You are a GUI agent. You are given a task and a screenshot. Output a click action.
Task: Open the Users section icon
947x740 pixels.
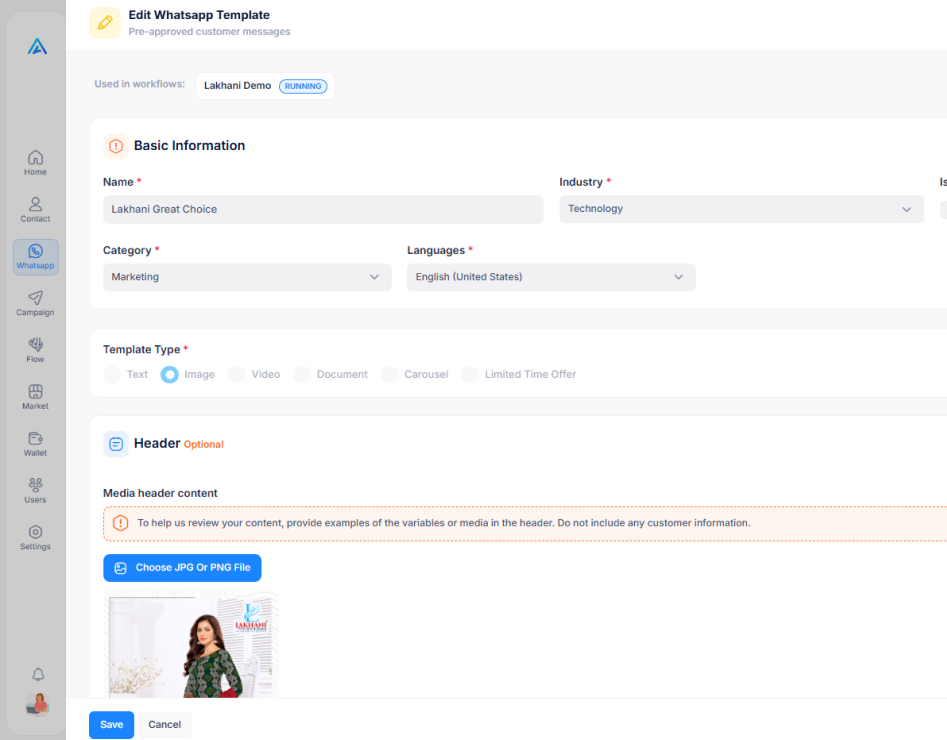pyautogui.click(x=35, y=491)
